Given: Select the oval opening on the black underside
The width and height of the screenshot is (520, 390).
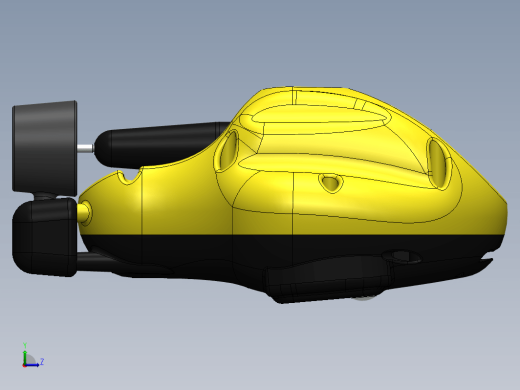Looking at the screenshot, I should (401, 257).
